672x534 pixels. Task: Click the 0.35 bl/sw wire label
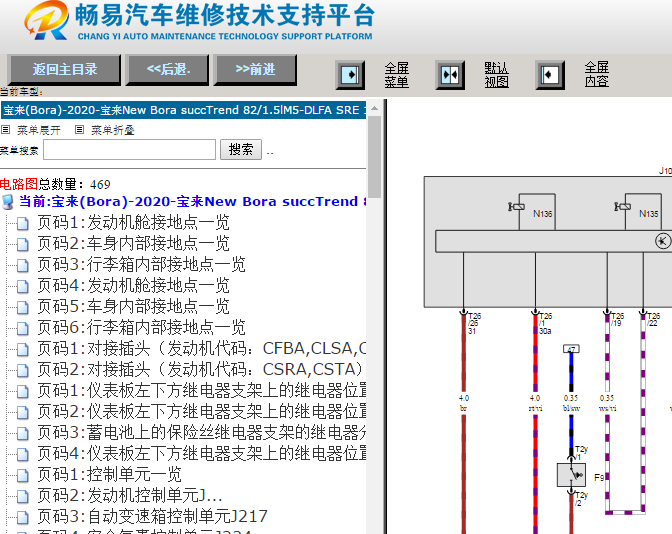coord(571,403)
